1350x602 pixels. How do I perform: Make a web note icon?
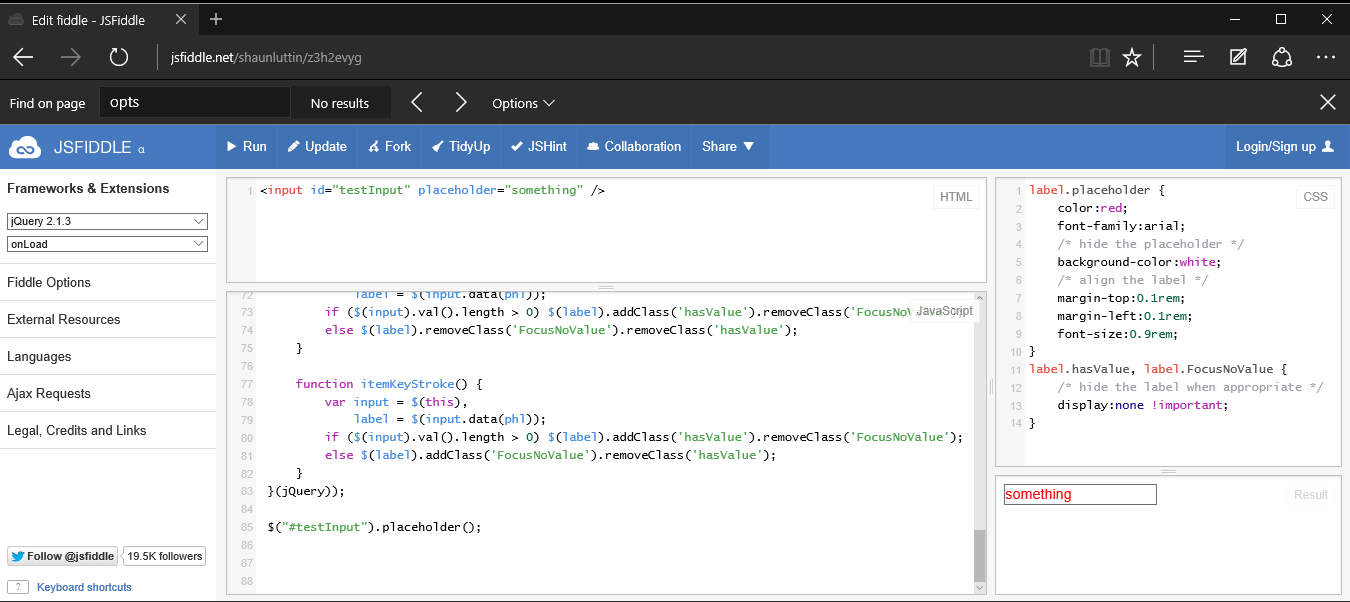coord(1238,58)
